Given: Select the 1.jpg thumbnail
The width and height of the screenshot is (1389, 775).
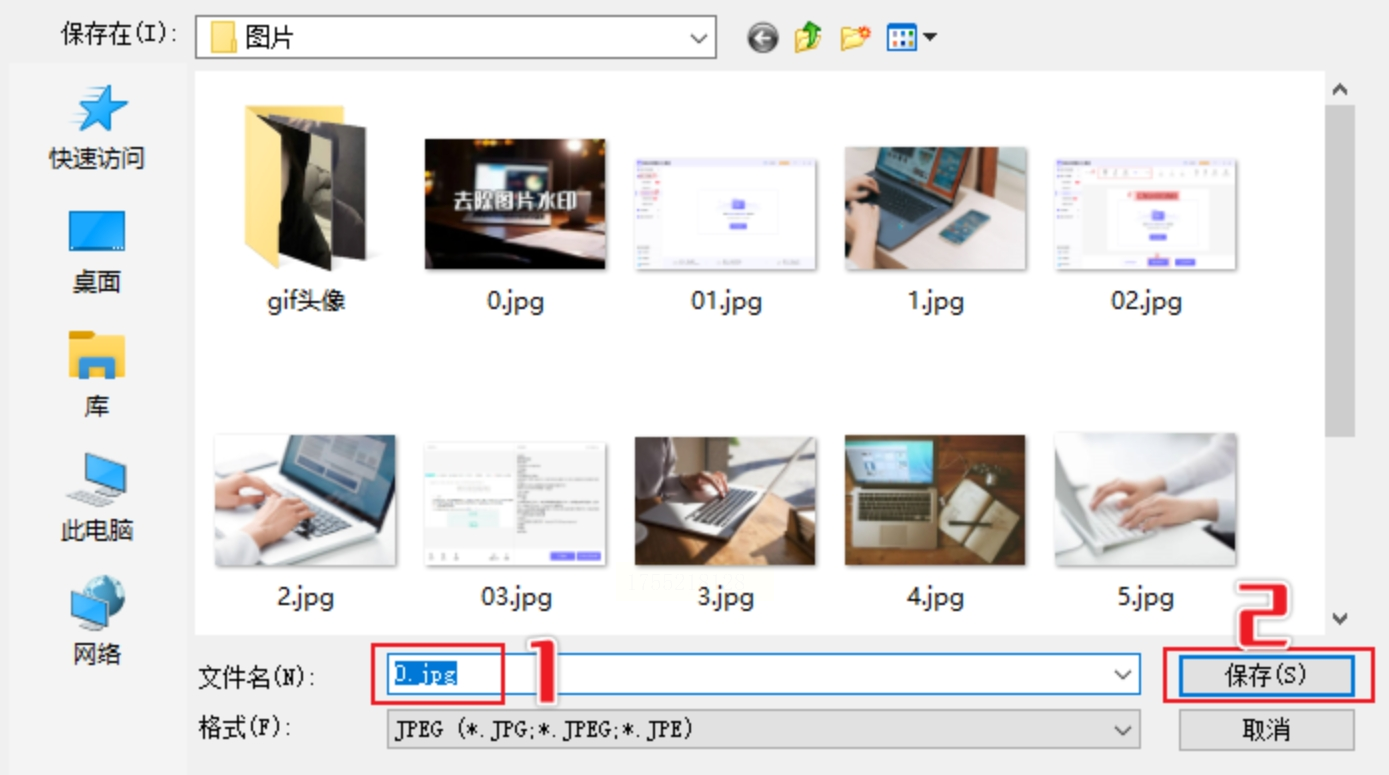Looking at the screenshot, I should [935, 208].
